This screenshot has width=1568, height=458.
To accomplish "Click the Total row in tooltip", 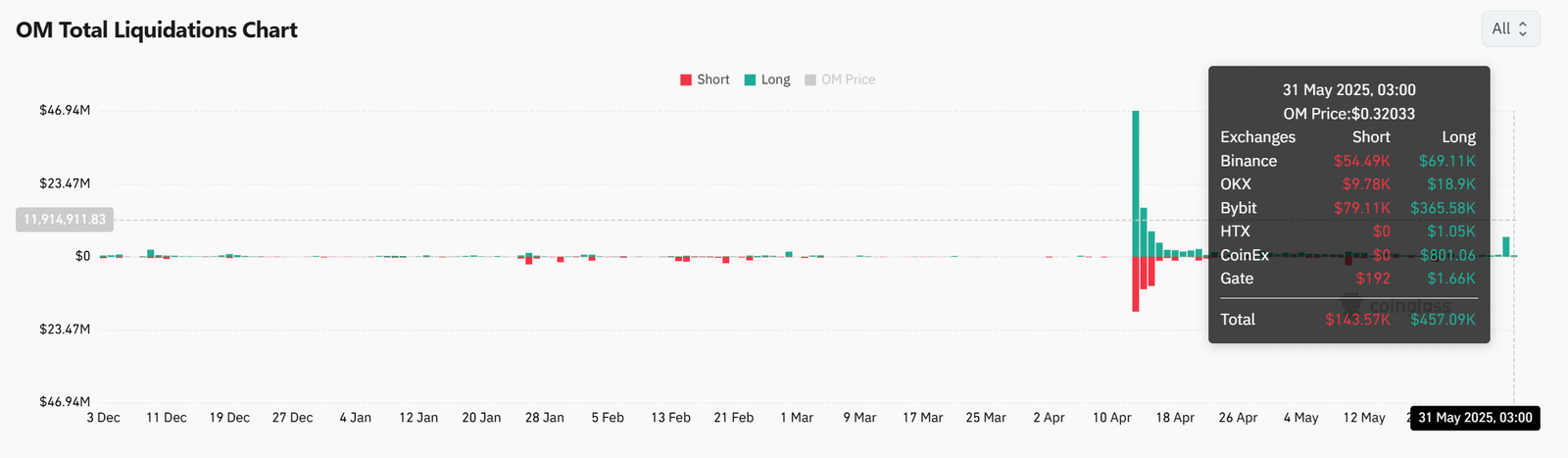I will tap(1347, 320).
